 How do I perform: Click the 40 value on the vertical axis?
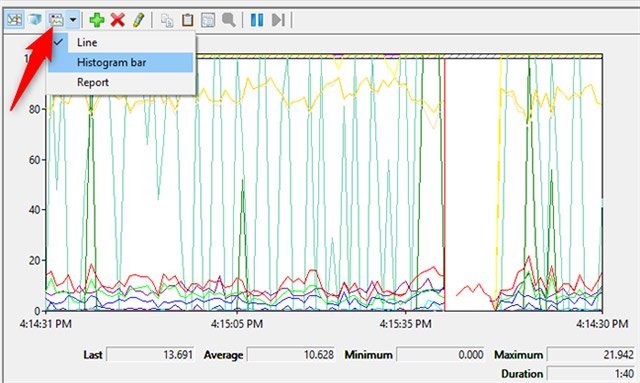(x=34, y=210)
